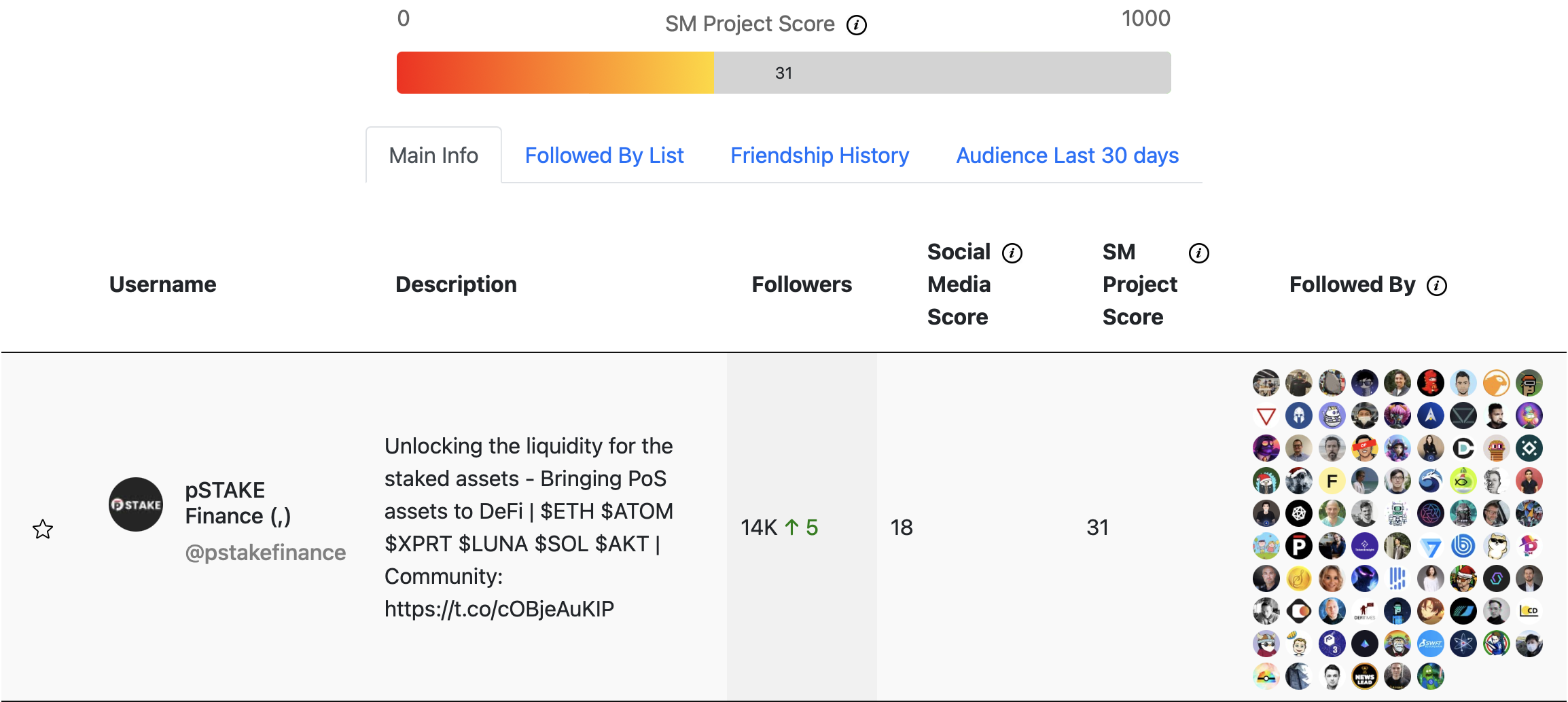Open the @pstakefinance handle link
Image resolution: width=1568 pixels, height=702 pixels.
coord(265,553)
